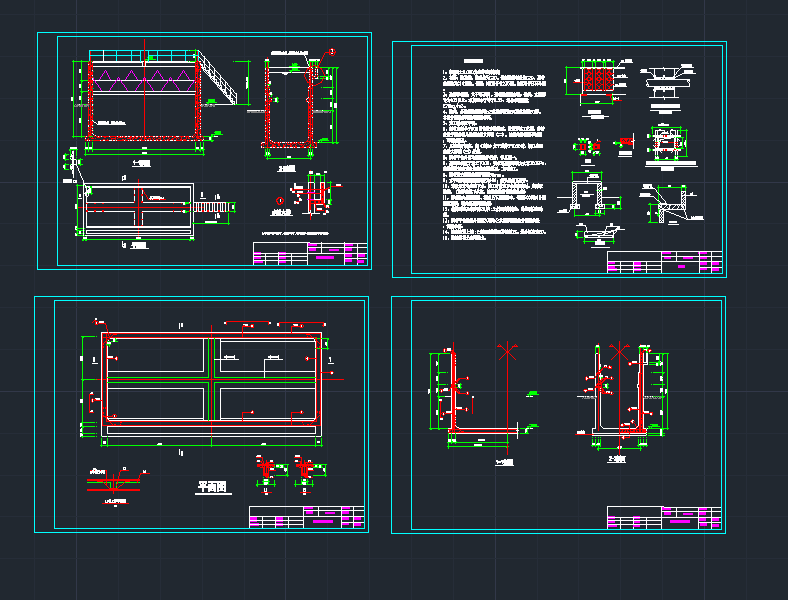Select the narrow tank cross-section view
788x600 pixels.
click(294, 105)
